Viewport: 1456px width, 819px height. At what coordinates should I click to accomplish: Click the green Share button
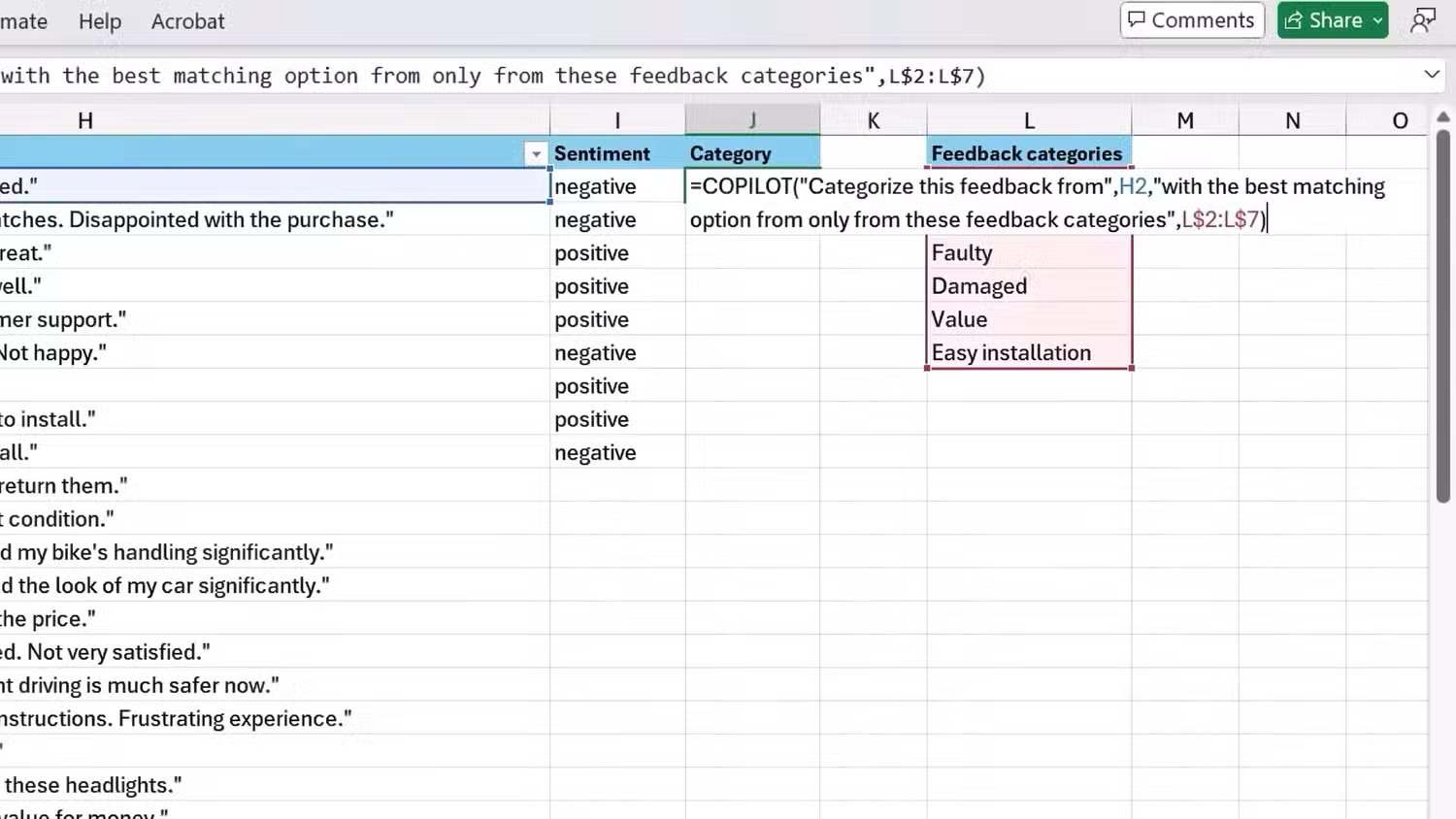[1332, 19]
